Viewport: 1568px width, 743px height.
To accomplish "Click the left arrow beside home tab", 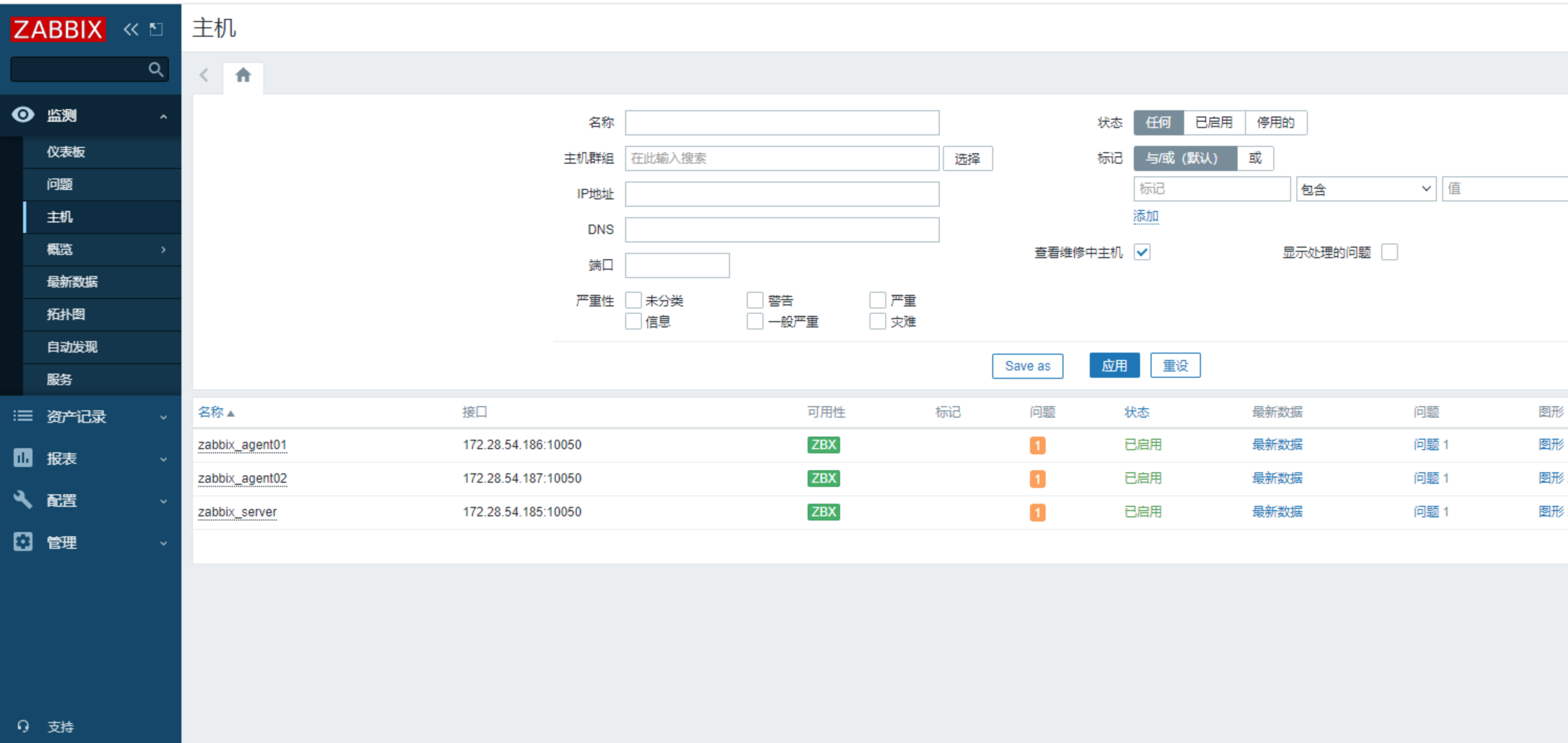I will point(204,76).
